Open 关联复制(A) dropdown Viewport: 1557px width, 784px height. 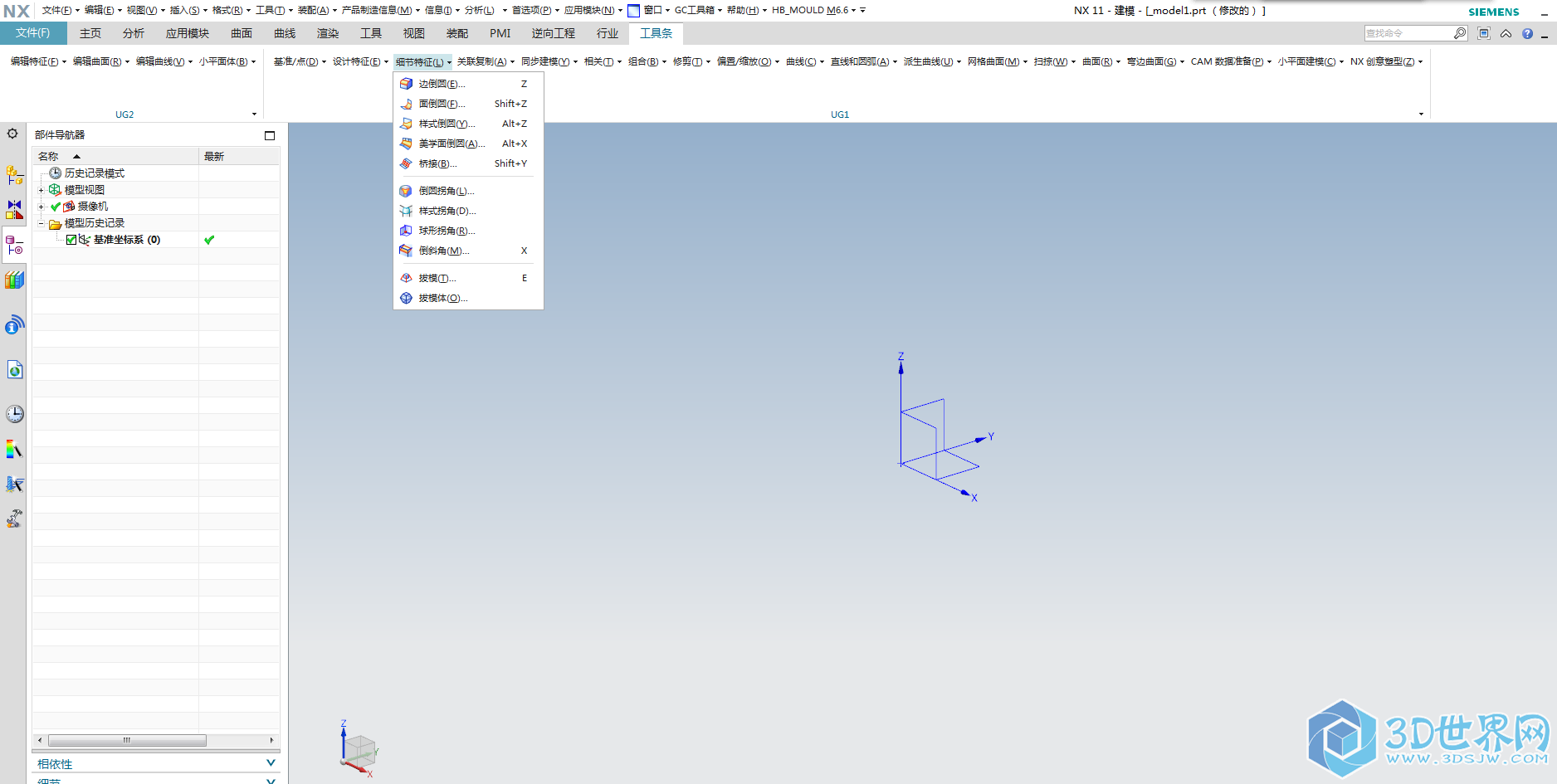tap(486, 61)
